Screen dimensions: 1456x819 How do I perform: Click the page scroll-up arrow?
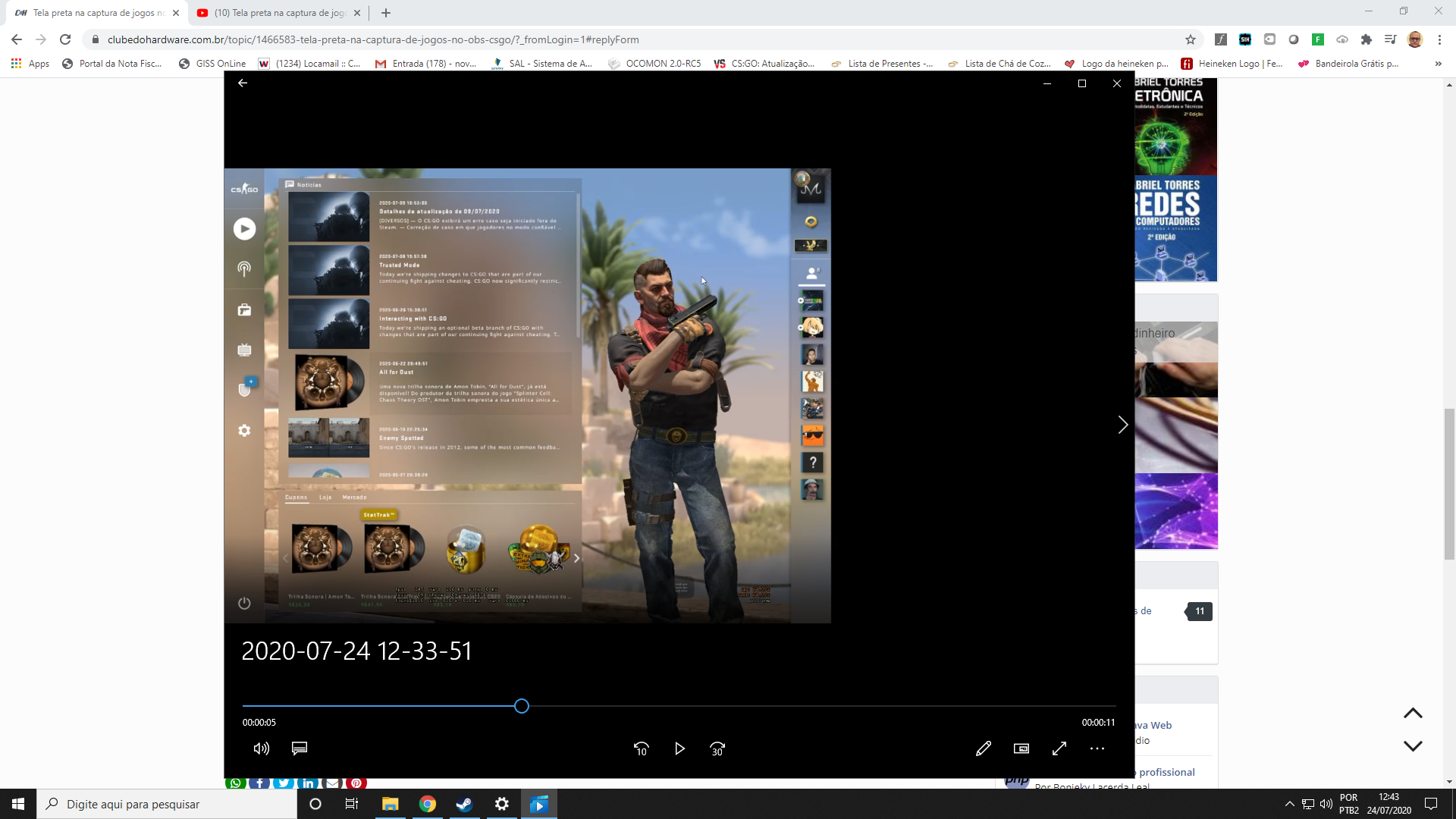[x=1413, y=714]
